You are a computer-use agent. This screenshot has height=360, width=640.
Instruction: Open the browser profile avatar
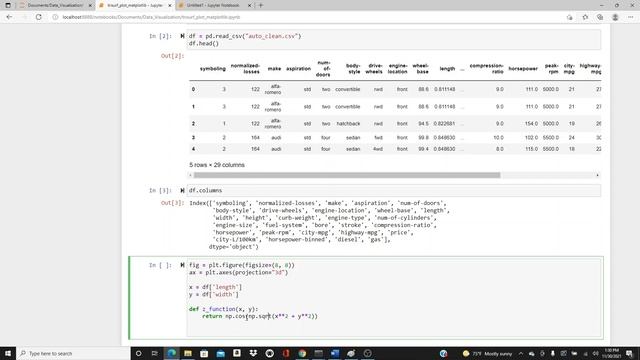pyautogui.click(x=615, y=17)
